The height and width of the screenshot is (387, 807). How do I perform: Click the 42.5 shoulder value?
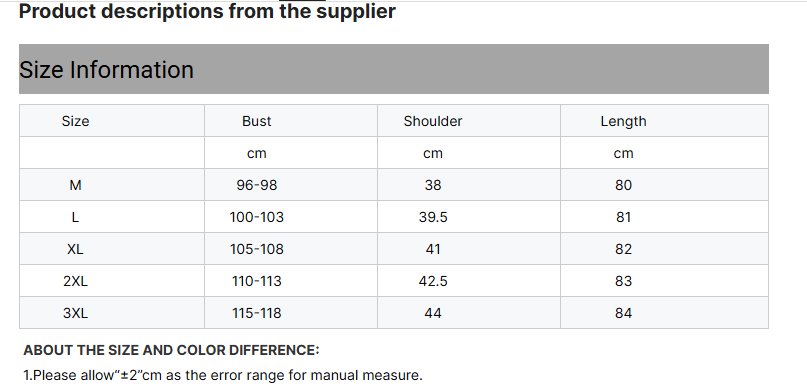coord(433,281)
